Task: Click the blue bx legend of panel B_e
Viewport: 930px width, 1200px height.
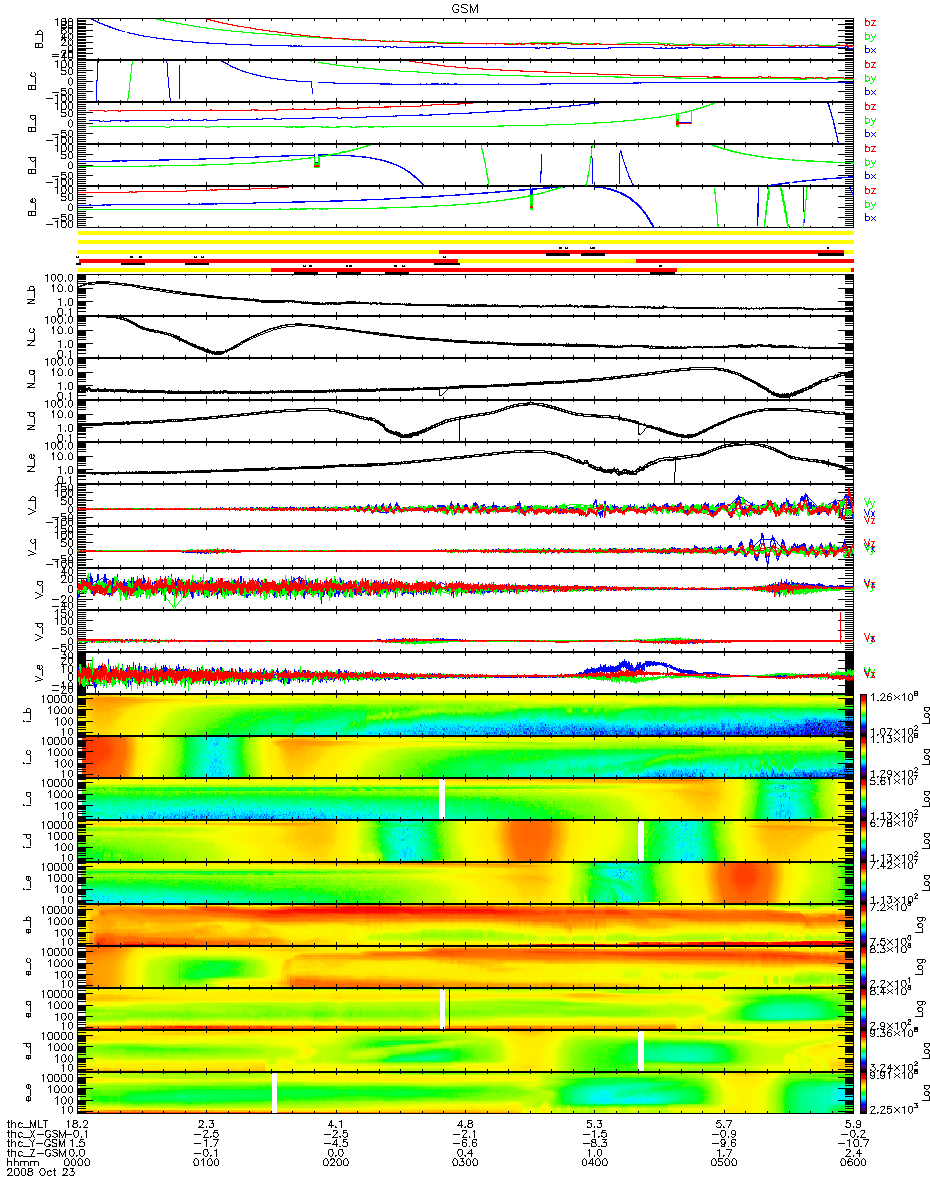Action: click(871, 218)
